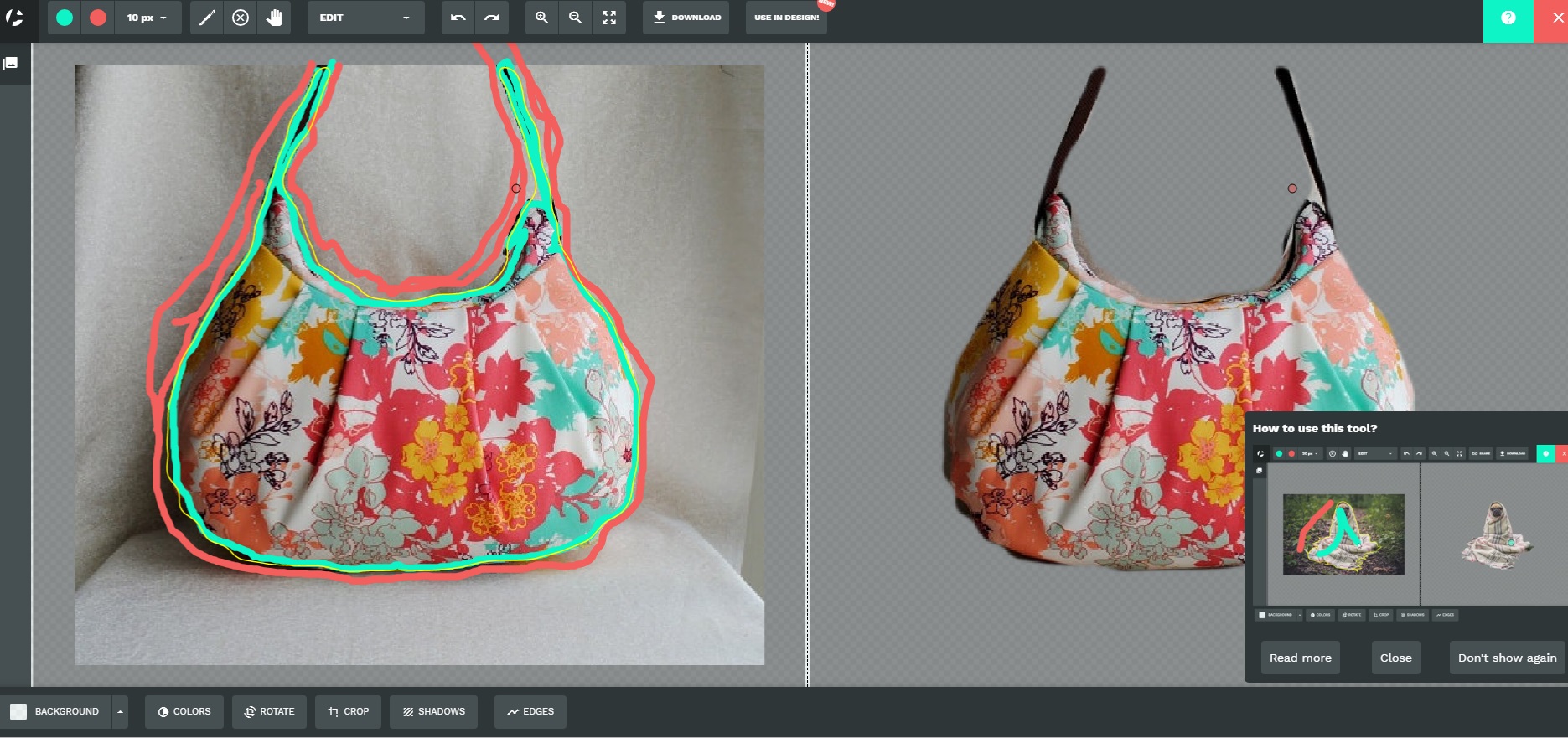
Task: Expand the Background options arrow
Action: tap(120, 712)
